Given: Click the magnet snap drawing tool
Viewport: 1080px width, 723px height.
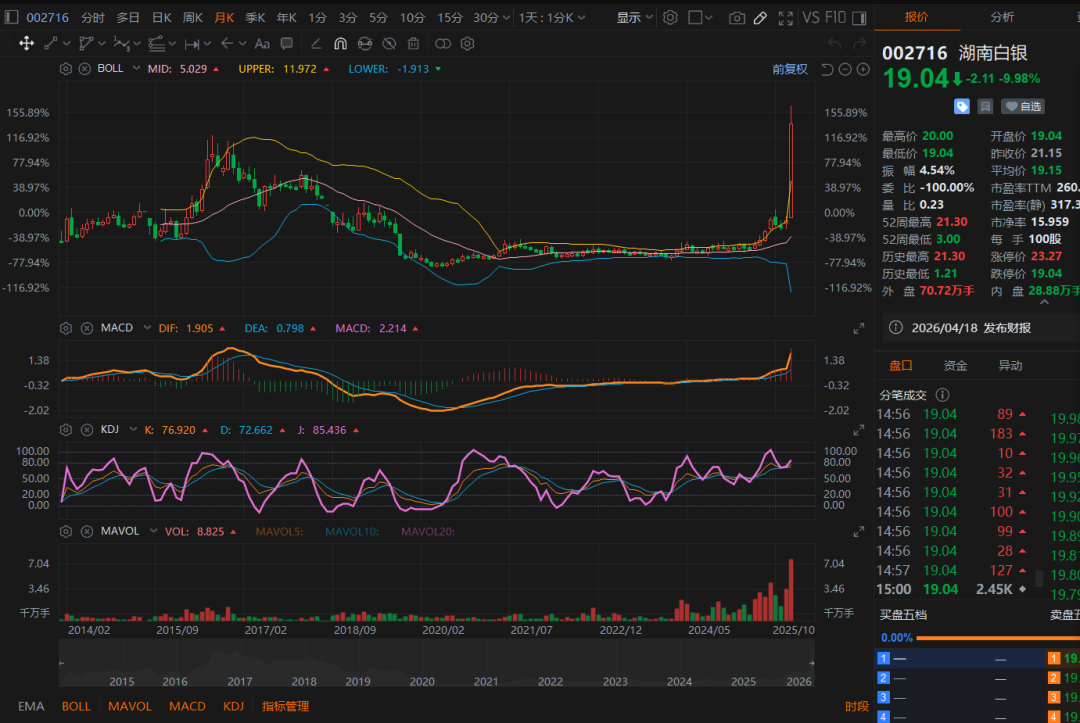Looking at the screenshot, I should point(339,43).
